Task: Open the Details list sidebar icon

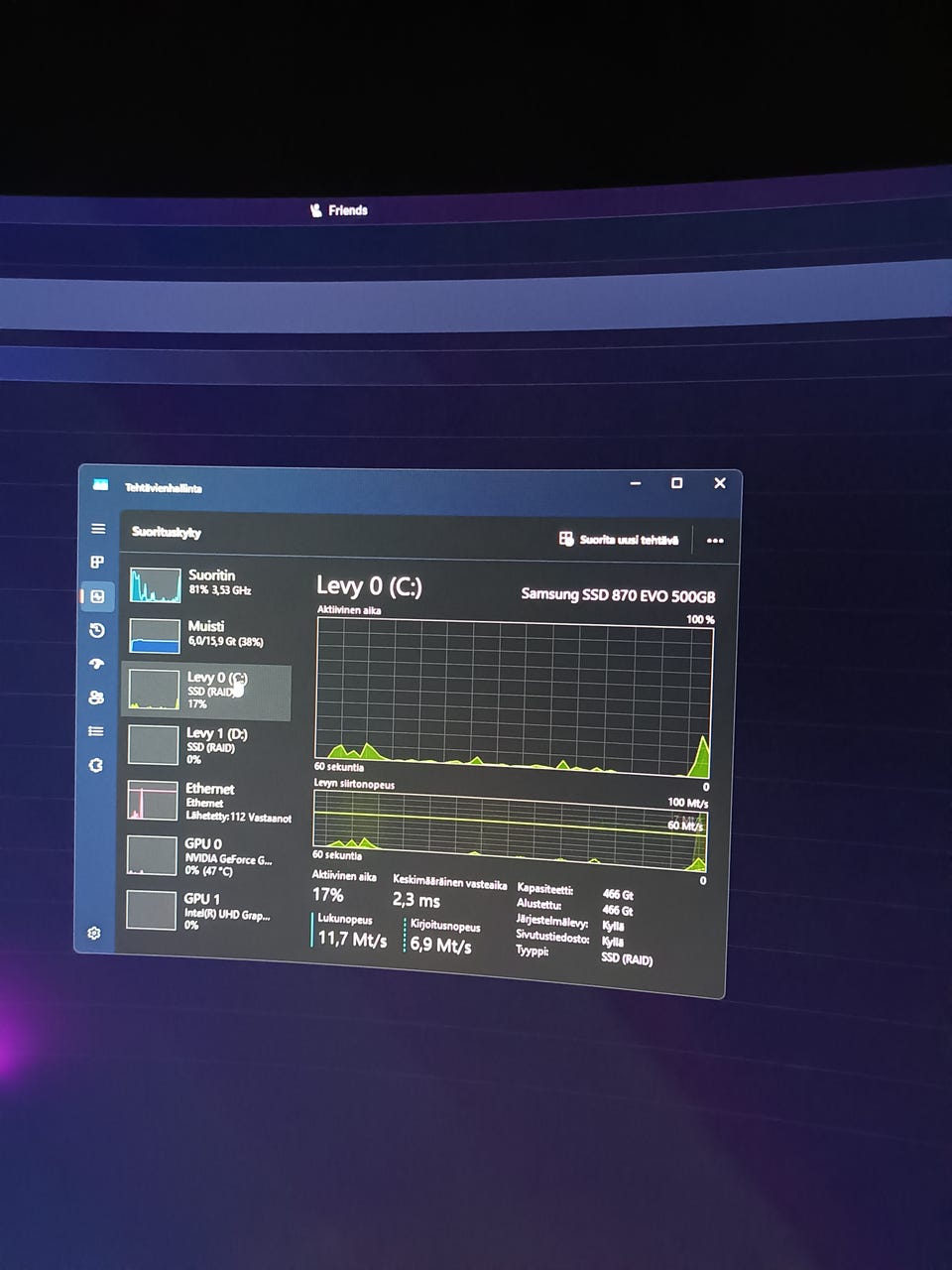Action: (x=96, y=731)
